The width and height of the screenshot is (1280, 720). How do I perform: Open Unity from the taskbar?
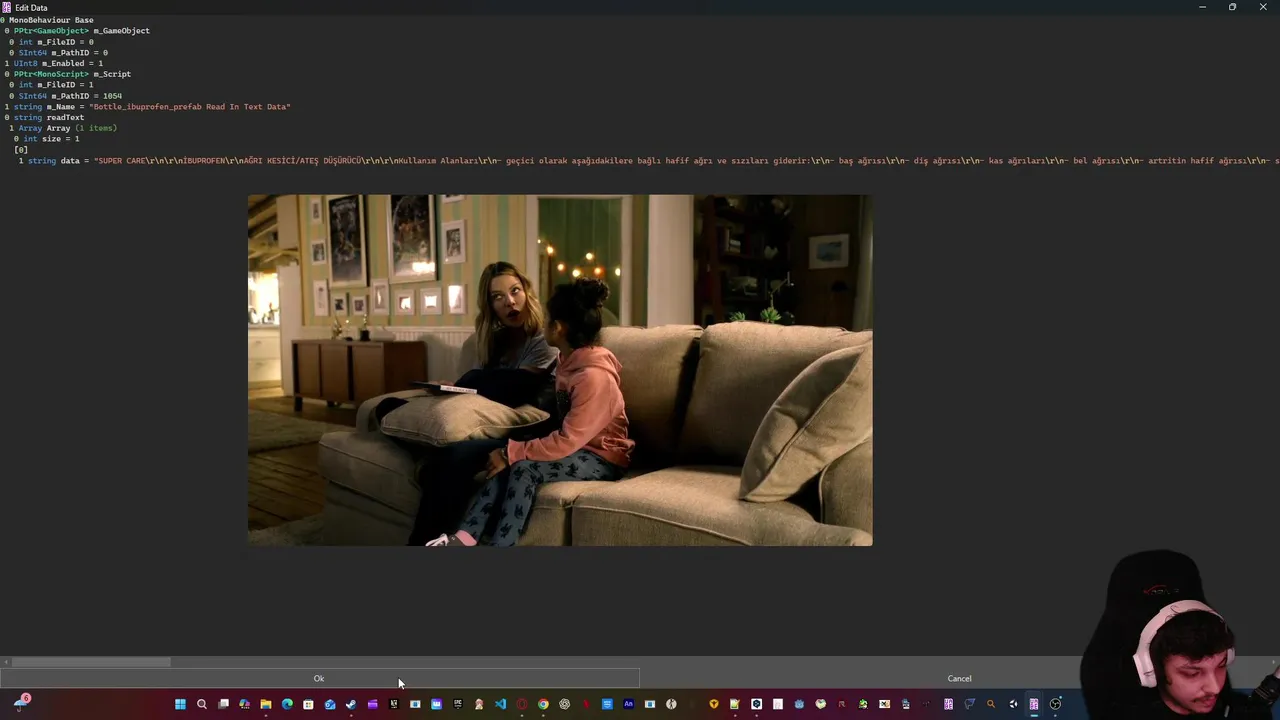click(x=1013, y=704)
